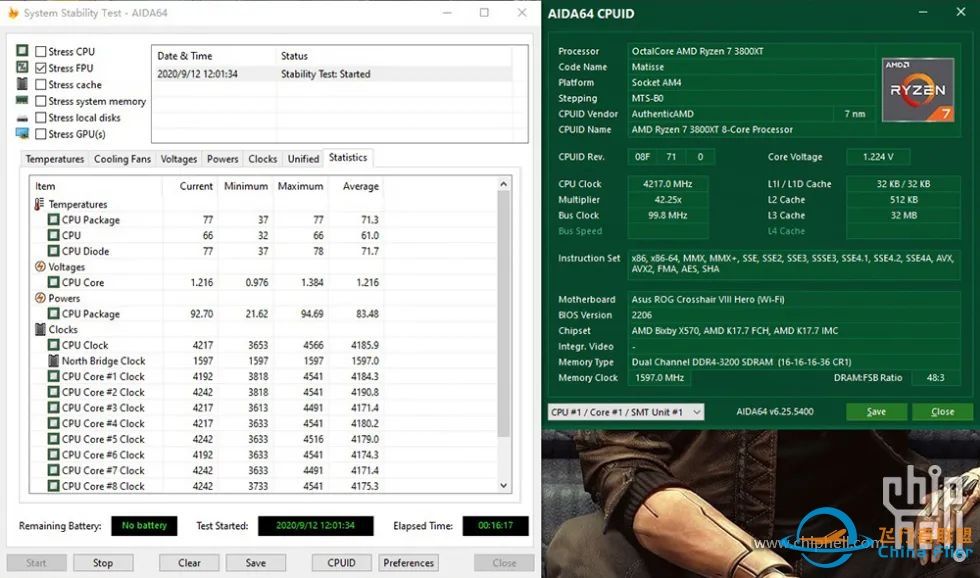This screenshot has width=980, height=578.
Task: Open the Powers tab
Action: point(222,159)
